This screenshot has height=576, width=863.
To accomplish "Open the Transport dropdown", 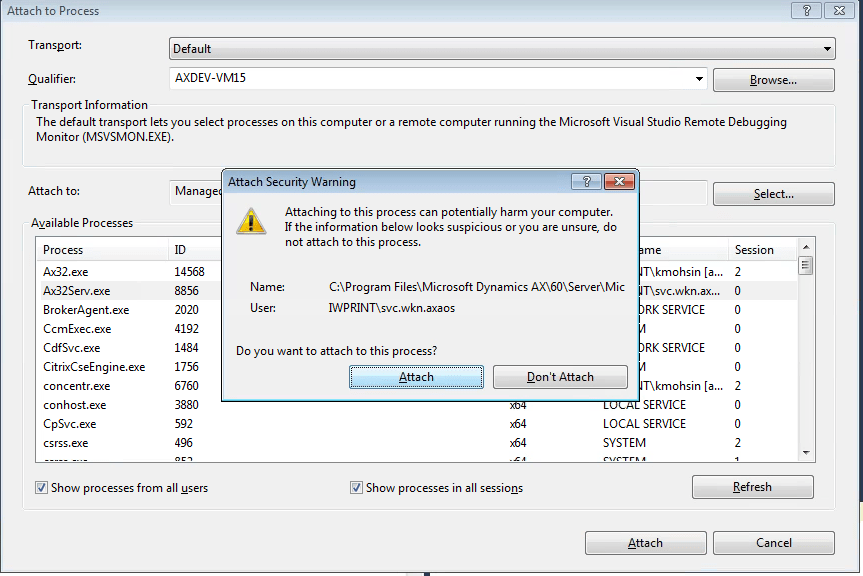I will click(828, 48).
